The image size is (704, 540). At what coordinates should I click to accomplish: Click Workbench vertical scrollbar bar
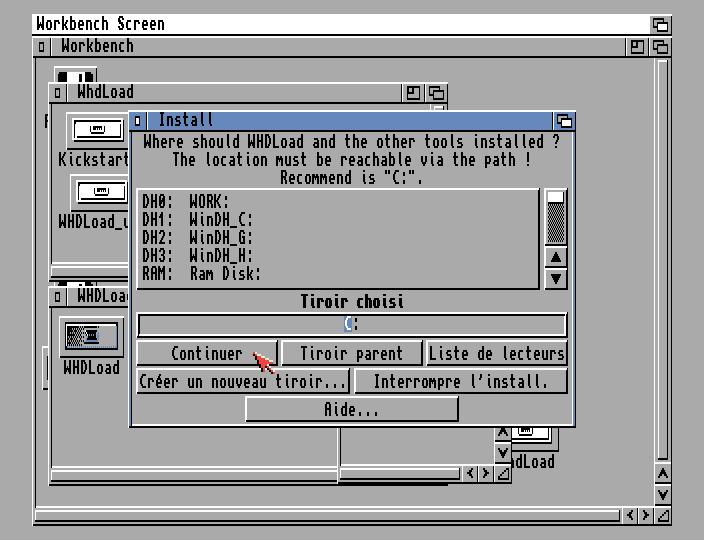point(663,260)
